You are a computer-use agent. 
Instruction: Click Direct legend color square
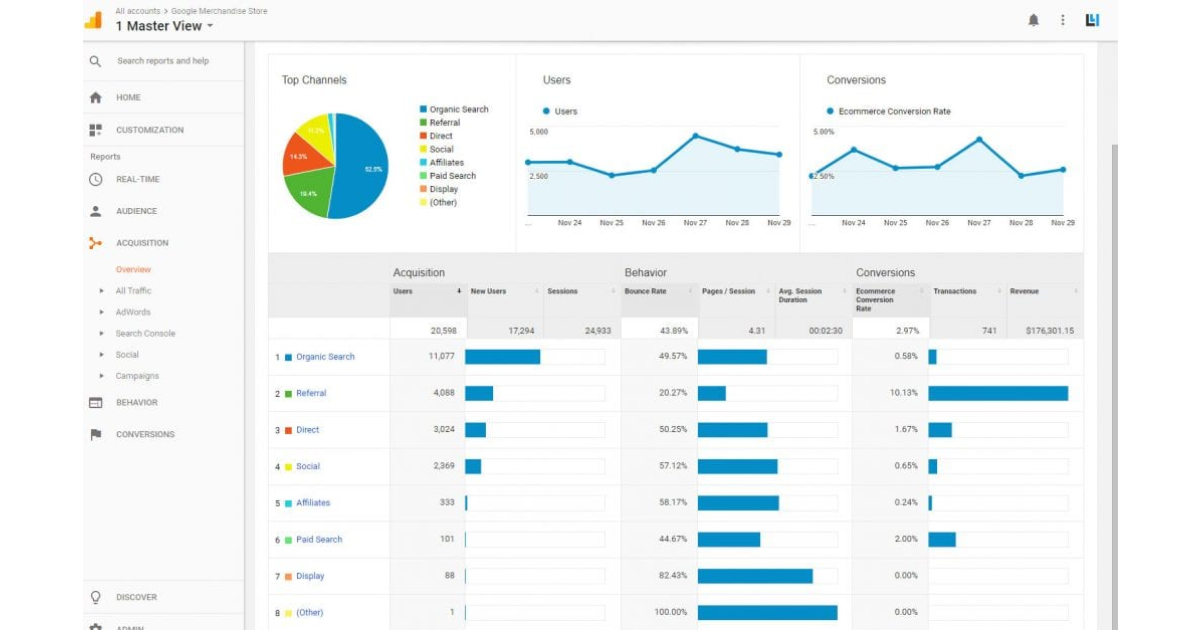pos(423,136)
